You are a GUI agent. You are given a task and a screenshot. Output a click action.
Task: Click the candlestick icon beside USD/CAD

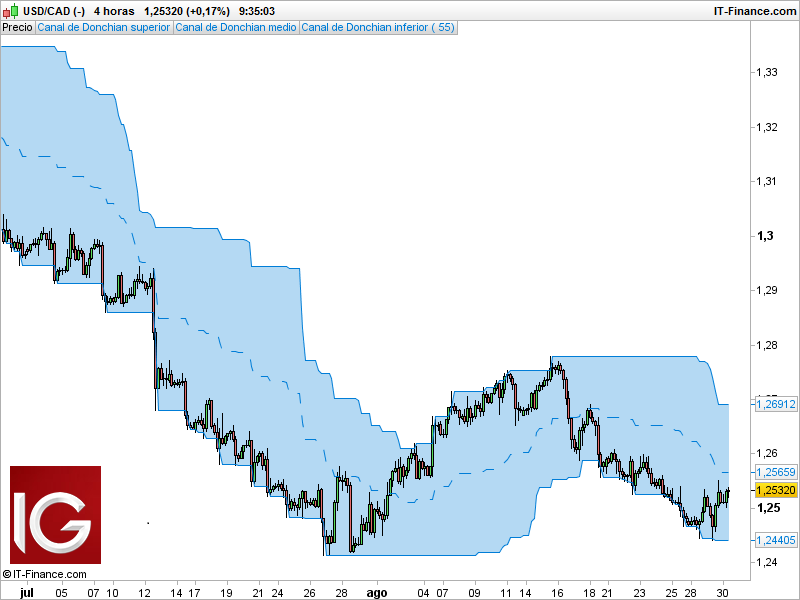(x=11, y=11)
